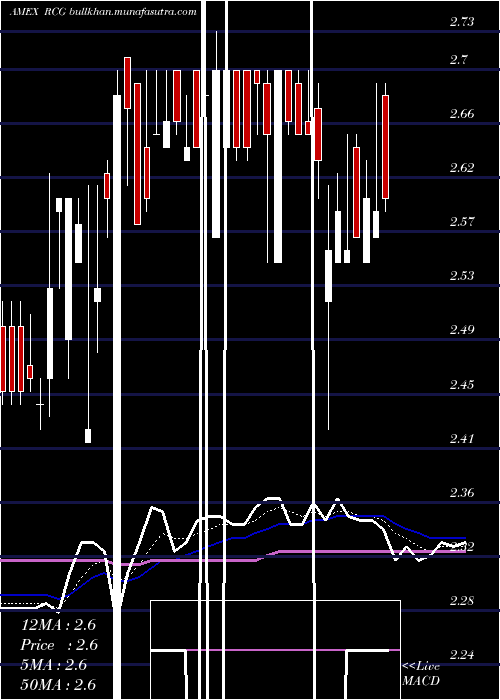Click the Price : 2.6 legend entry

point(59,645)
